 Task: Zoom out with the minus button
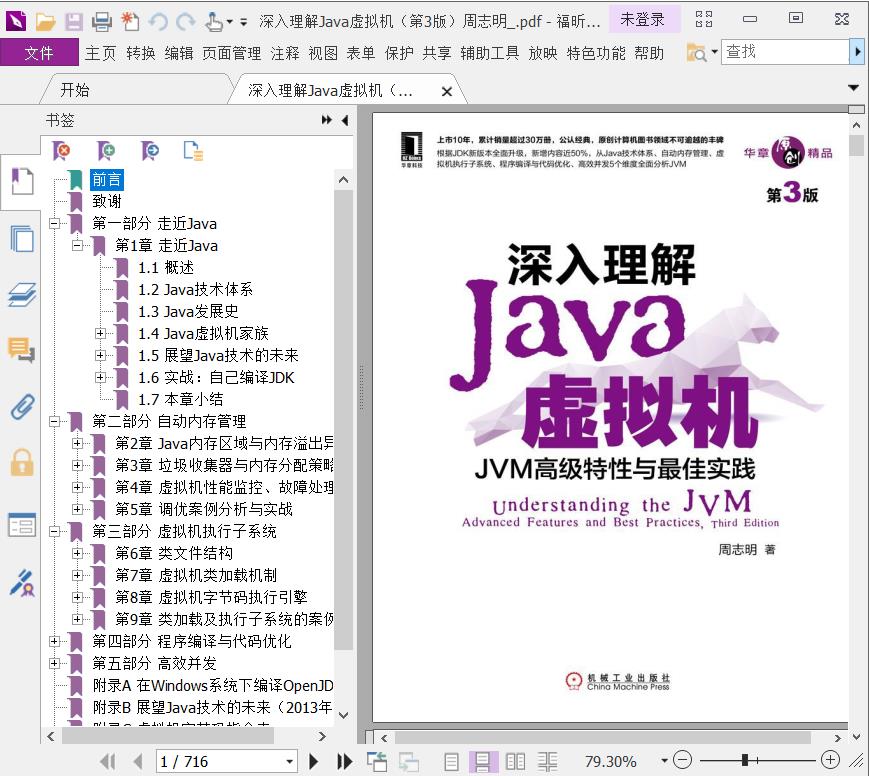[682, 760]
